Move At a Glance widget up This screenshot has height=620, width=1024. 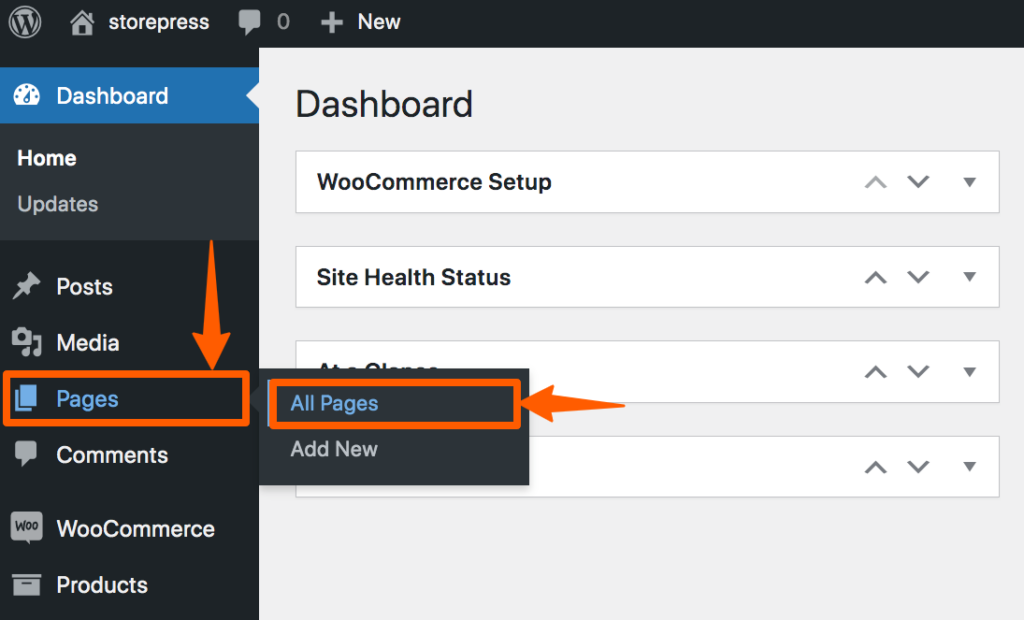pos(876,372)
